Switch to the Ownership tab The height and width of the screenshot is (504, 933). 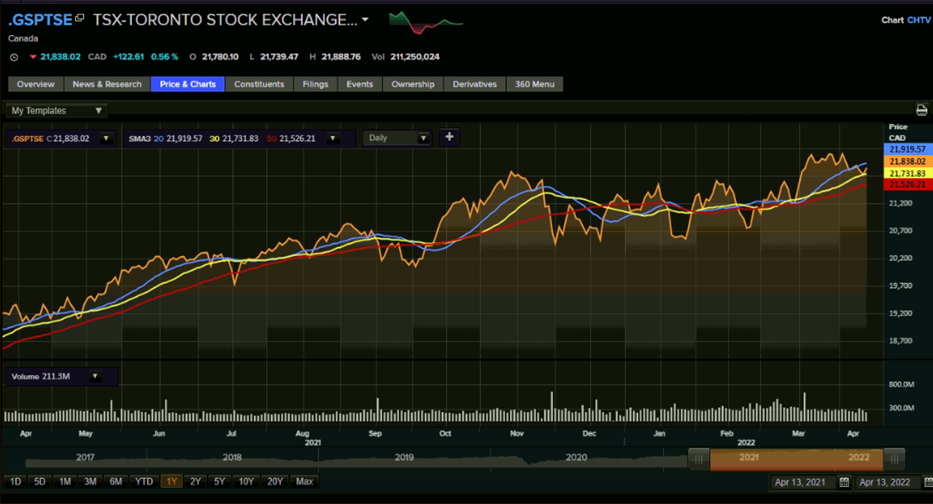[413, 84]
